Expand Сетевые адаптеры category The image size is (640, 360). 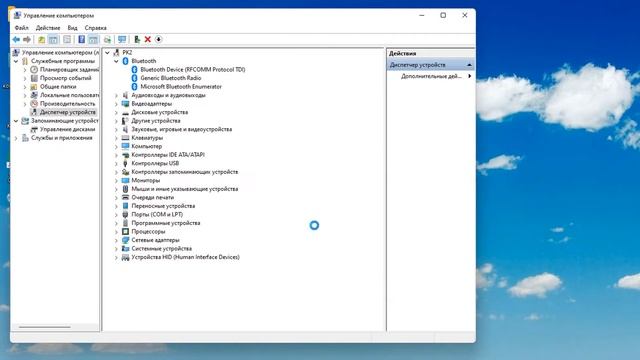coord(116,240)
